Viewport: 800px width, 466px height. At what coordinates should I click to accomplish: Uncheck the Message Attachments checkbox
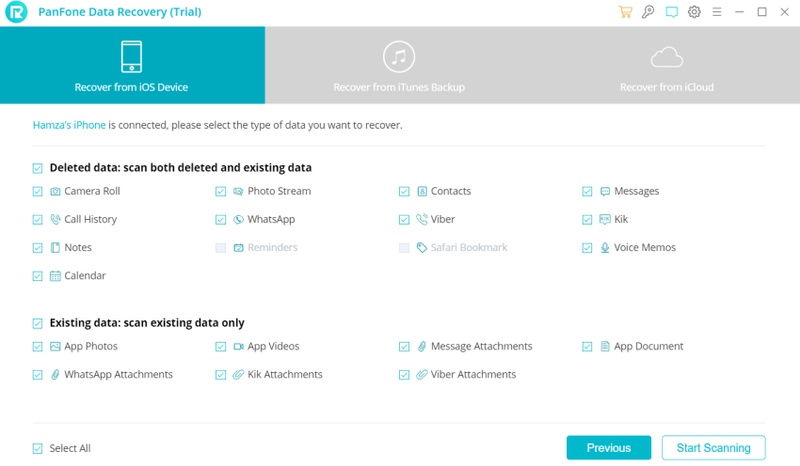(404, 347)
